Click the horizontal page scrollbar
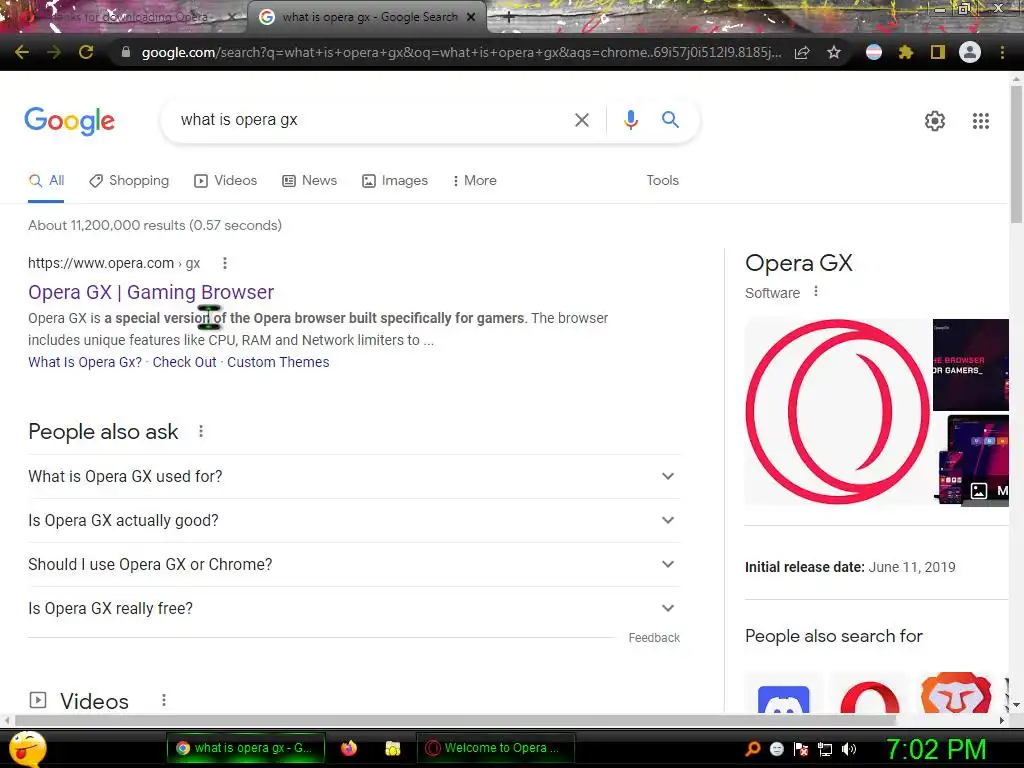 click(x=455, y=720)
